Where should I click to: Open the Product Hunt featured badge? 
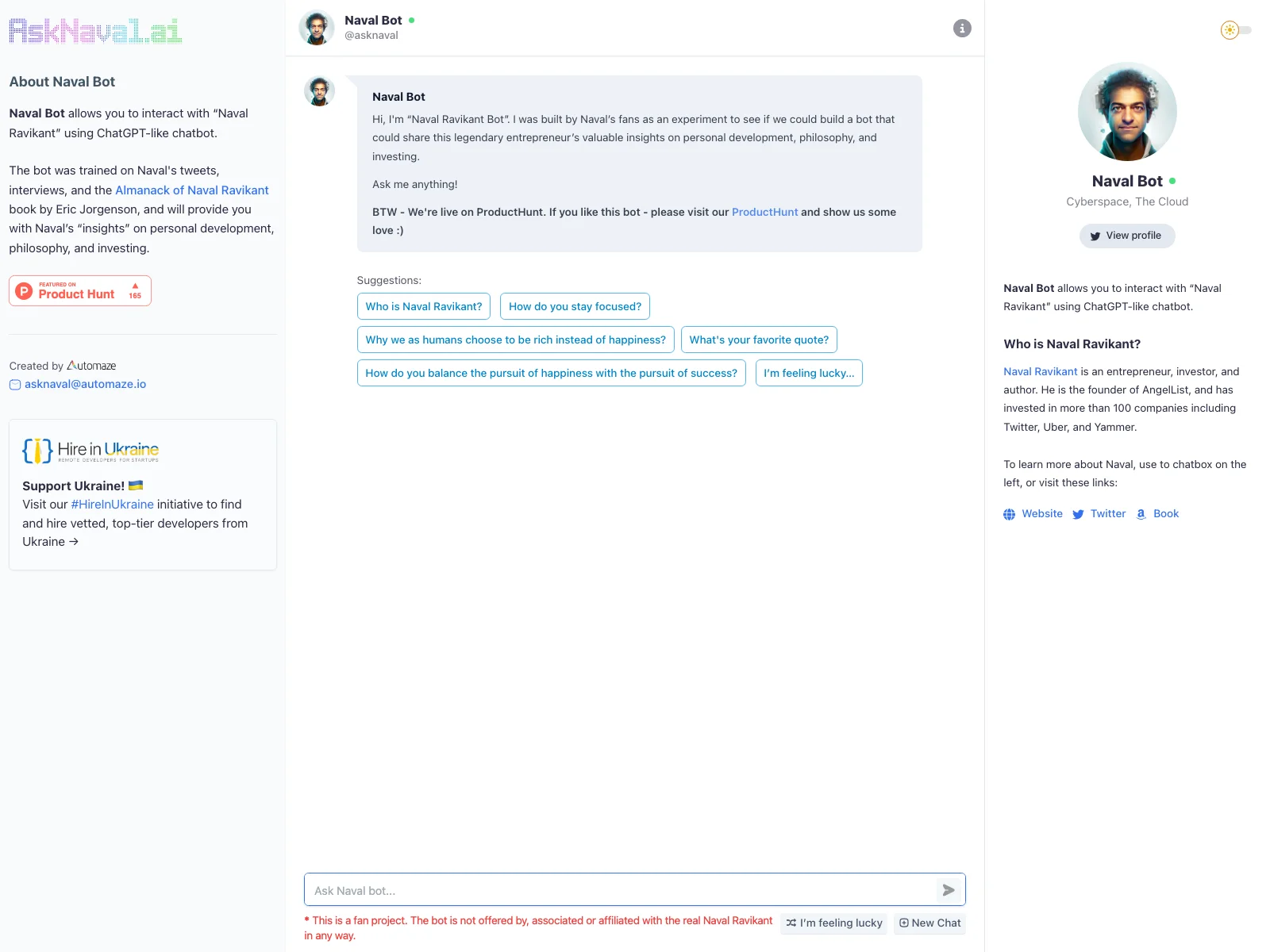click(80, 290)
